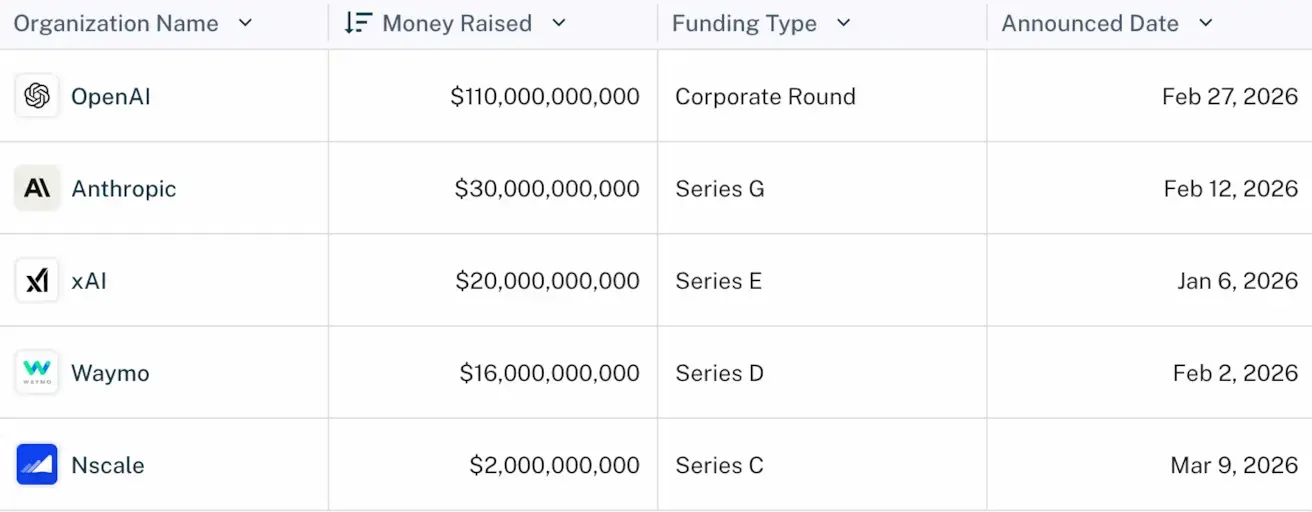
Task: Visit the Nscale organization page
Action: [x=108, y=465]
